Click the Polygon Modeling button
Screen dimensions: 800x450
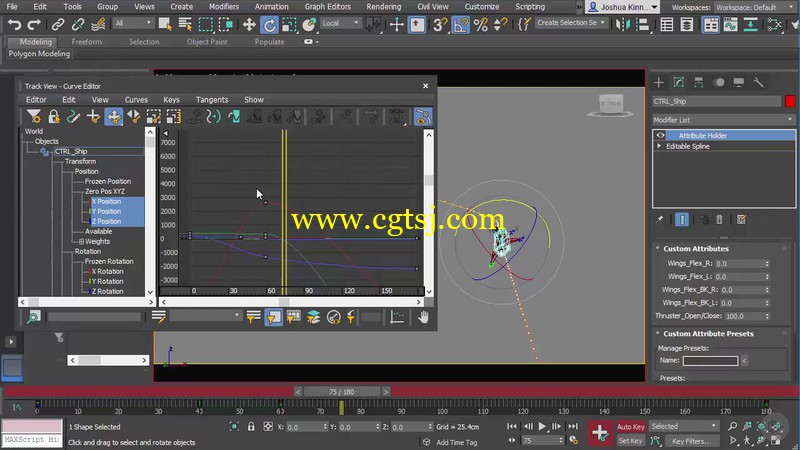(x=39, y=54)
